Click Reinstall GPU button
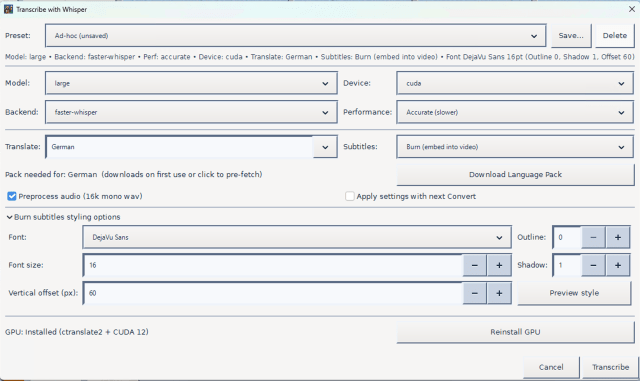The width and height of the screenshot is (640, 381). point(515,332)
